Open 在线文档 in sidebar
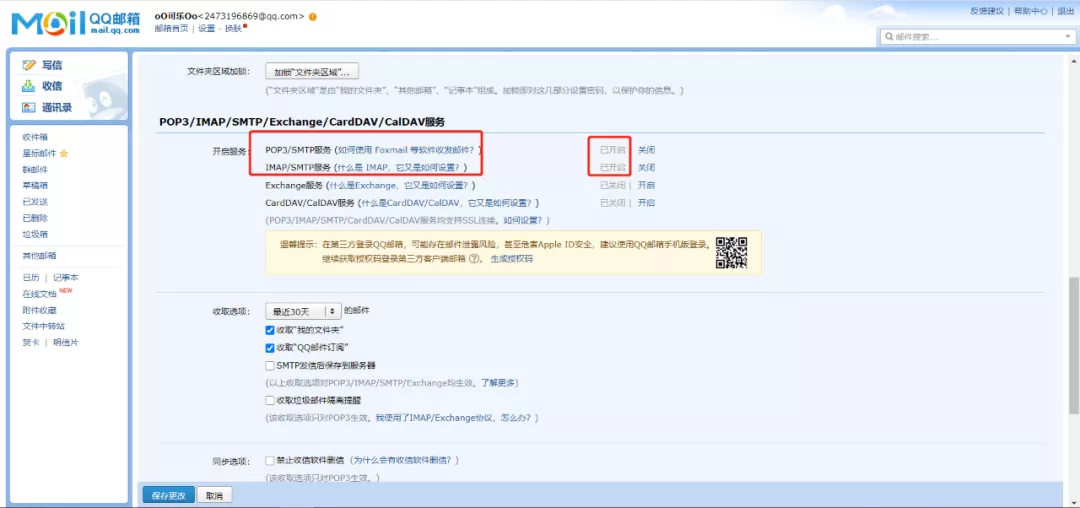Screen dimensions: 1080x508 [39, 294]
